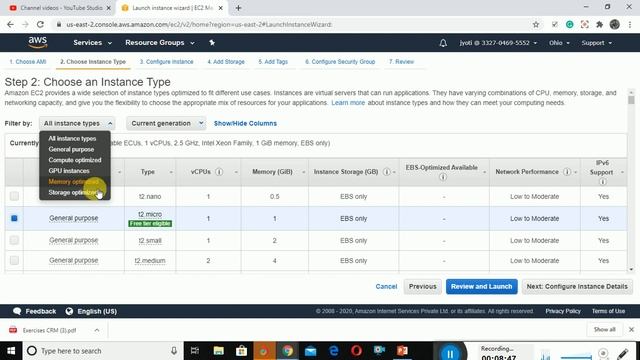
Task: Click the Feedback button in footer
Action: 35,311
